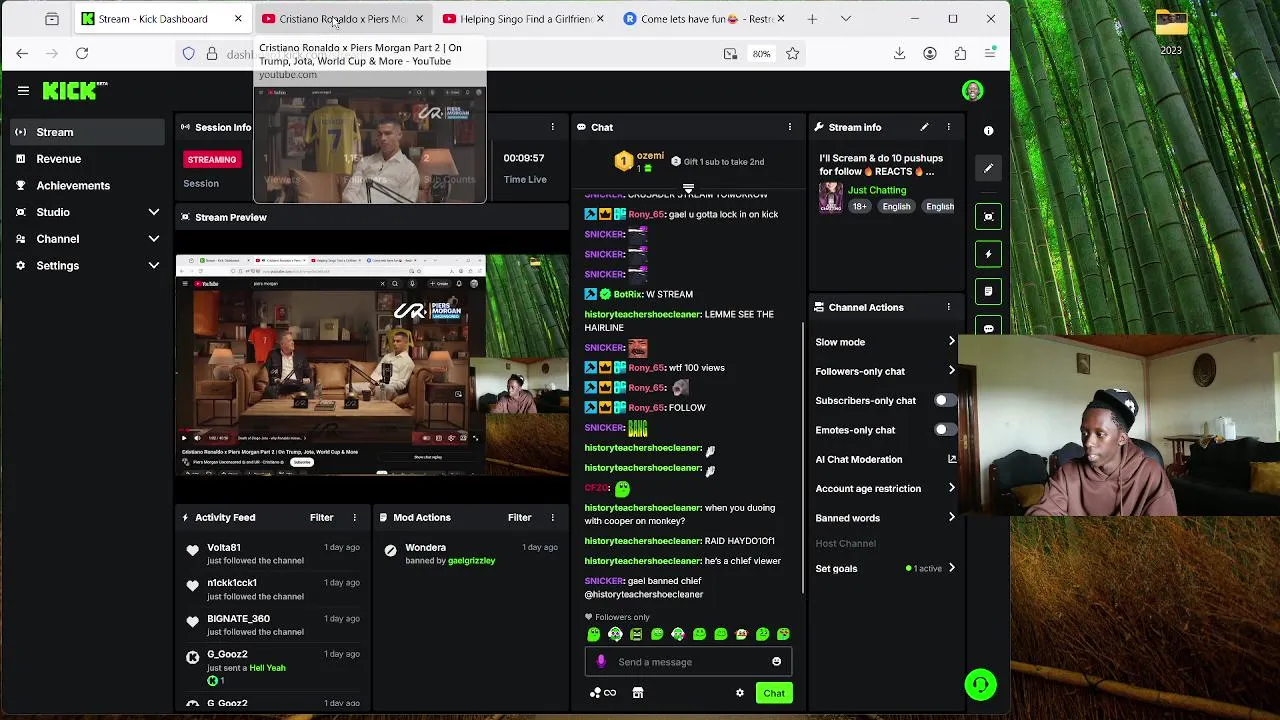The height and width of the screenshot is (720, 1280).
Task: Click Volta81 in Activity Feed
Action: tap(224, 547)
